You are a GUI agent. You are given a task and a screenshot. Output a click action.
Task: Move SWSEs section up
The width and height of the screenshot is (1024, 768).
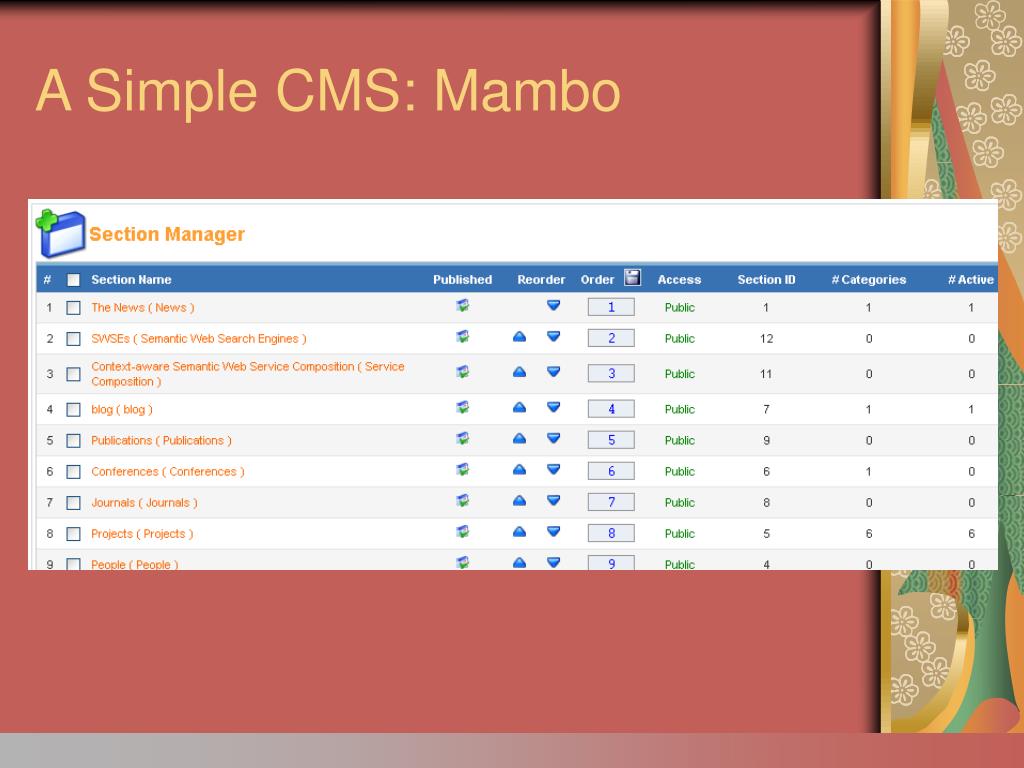(x=519, y=336)
